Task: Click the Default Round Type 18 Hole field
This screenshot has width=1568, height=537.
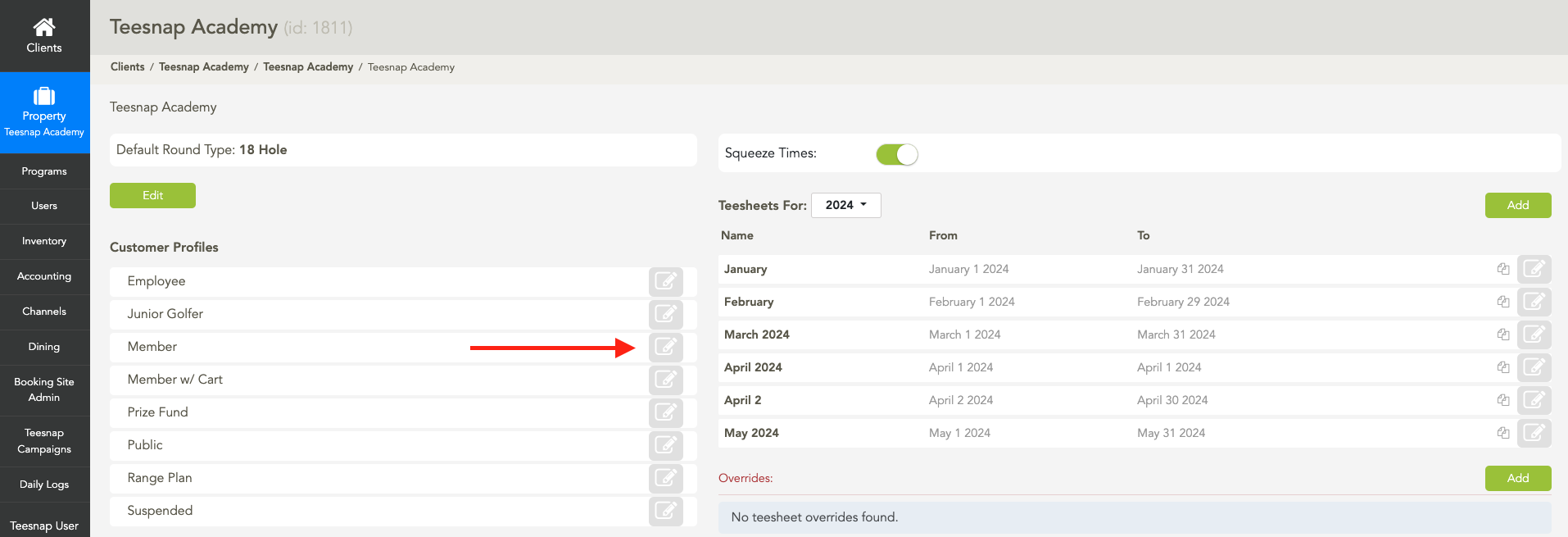Action: coord(403,150)
